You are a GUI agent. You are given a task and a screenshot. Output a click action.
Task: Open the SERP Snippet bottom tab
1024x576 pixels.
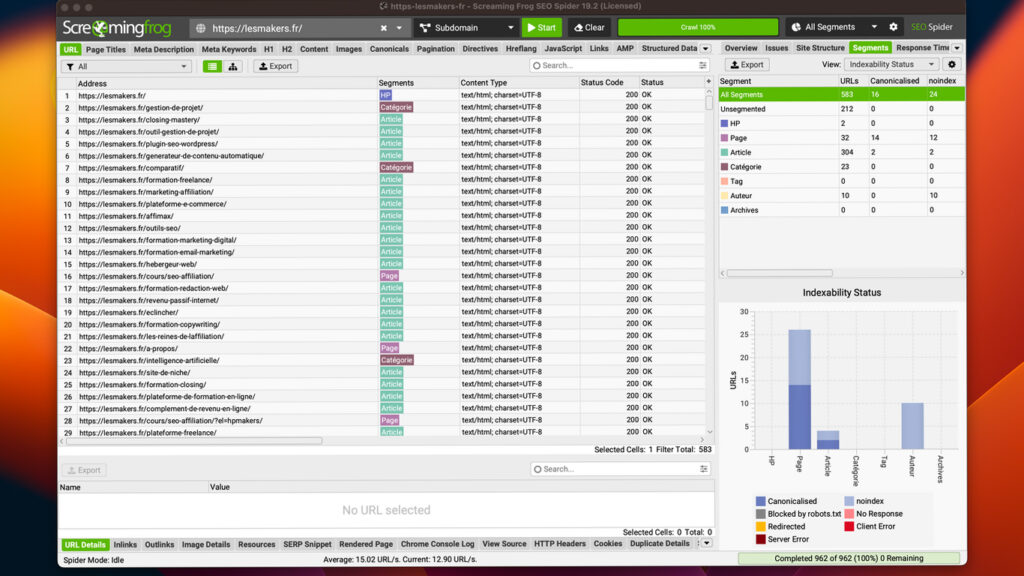click(x=307, y=545)
